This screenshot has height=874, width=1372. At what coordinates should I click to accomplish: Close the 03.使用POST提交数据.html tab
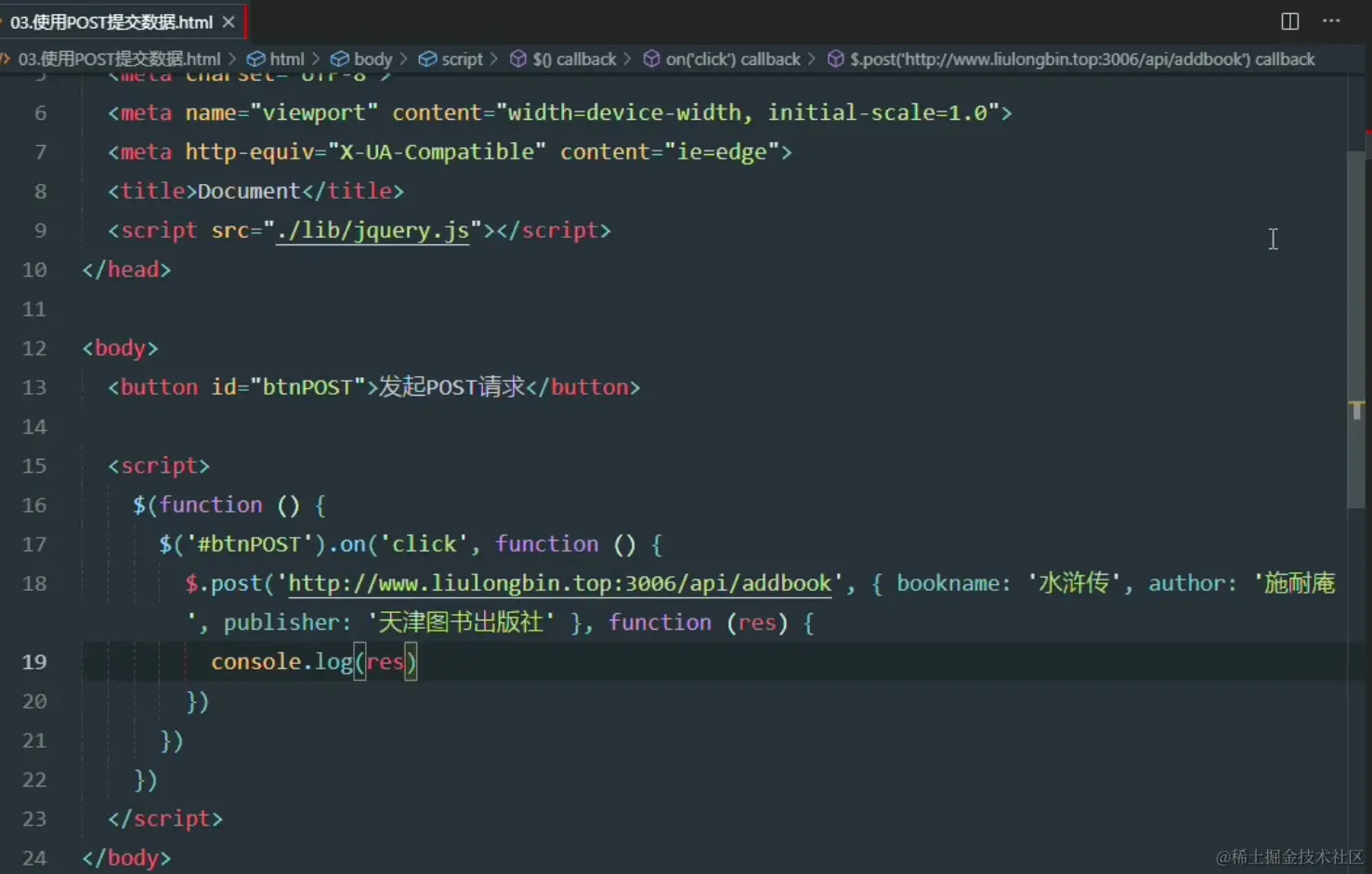coord(229,21)
